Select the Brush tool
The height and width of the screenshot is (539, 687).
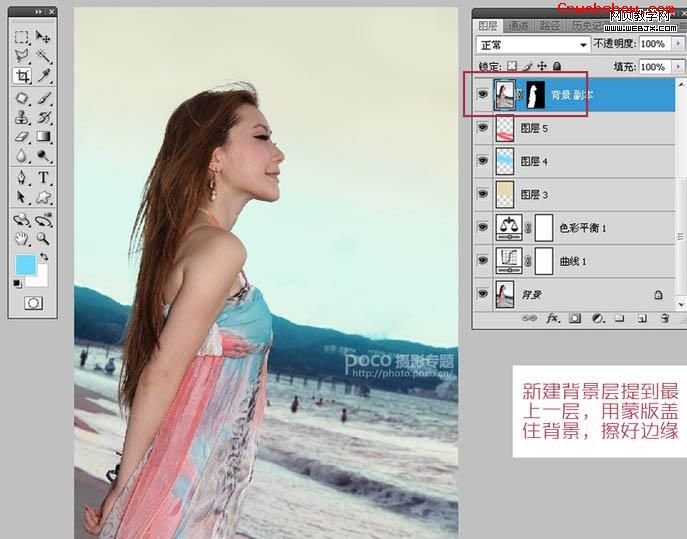[43, 98]
